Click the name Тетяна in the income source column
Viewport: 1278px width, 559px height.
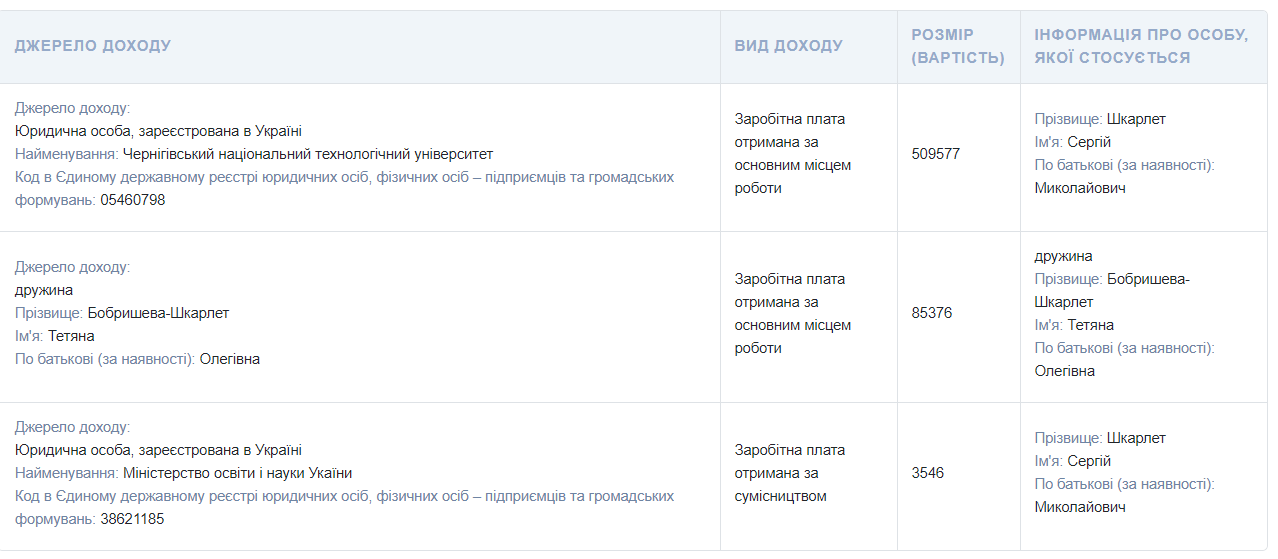point(71,336)
